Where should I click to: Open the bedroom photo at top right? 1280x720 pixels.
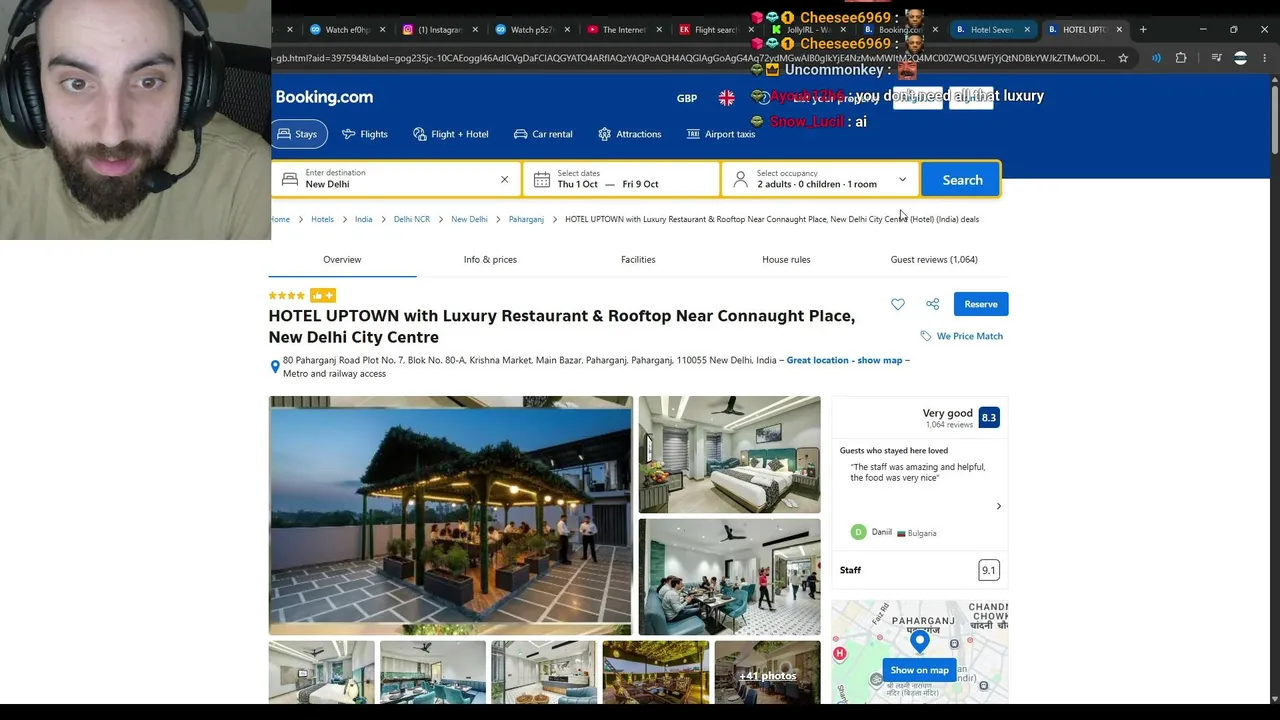coord(729,455)
